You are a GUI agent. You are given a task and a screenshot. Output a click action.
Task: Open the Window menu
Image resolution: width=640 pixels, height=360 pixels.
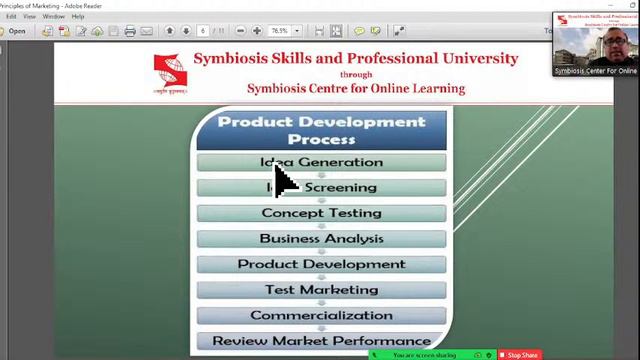(x=53, y=16)
